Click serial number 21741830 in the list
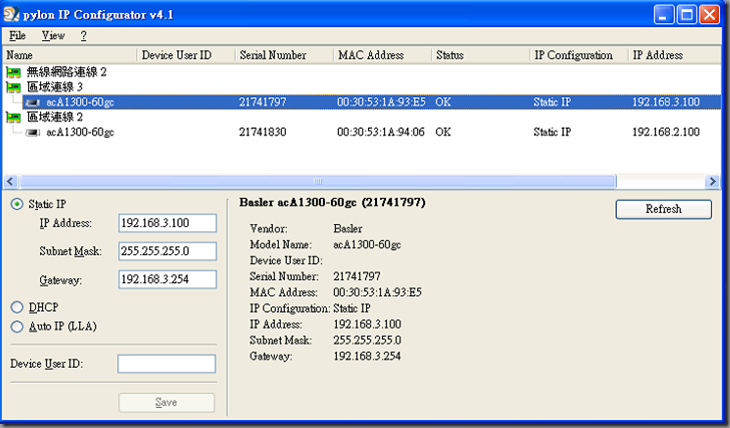The height and width of the screenshot is (428, 730). (x=263, y=133)
